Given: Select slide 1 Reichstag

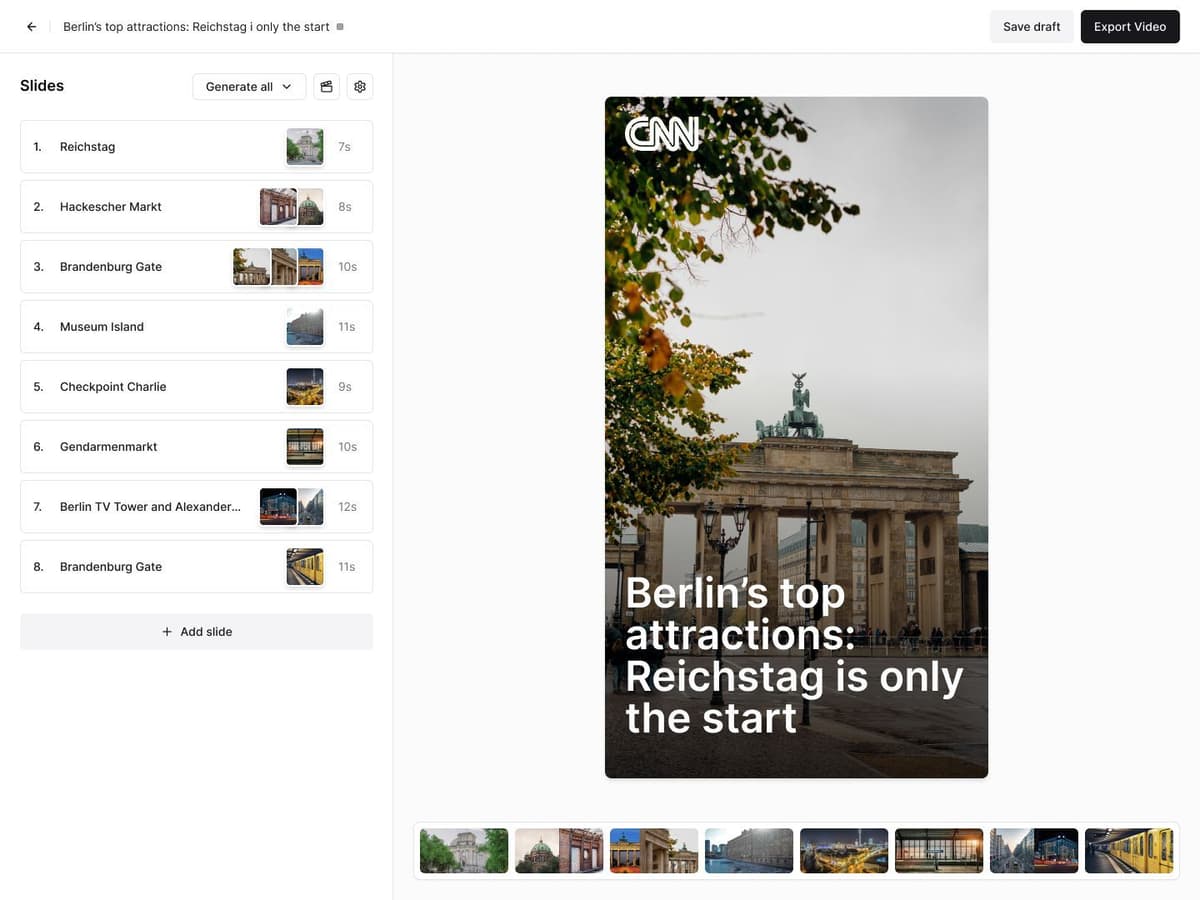Looking at the screenshot, I should tap(196, 147).
